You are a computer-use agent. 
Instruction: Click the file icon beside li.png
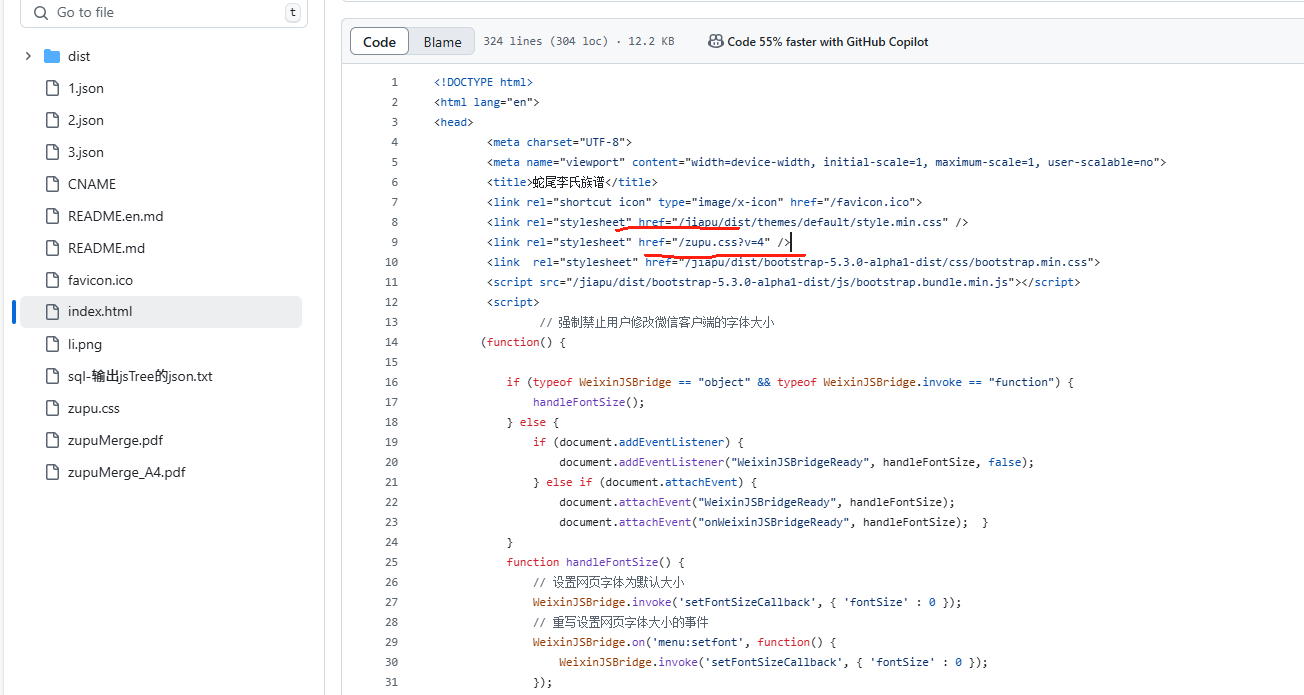point(52,344)
